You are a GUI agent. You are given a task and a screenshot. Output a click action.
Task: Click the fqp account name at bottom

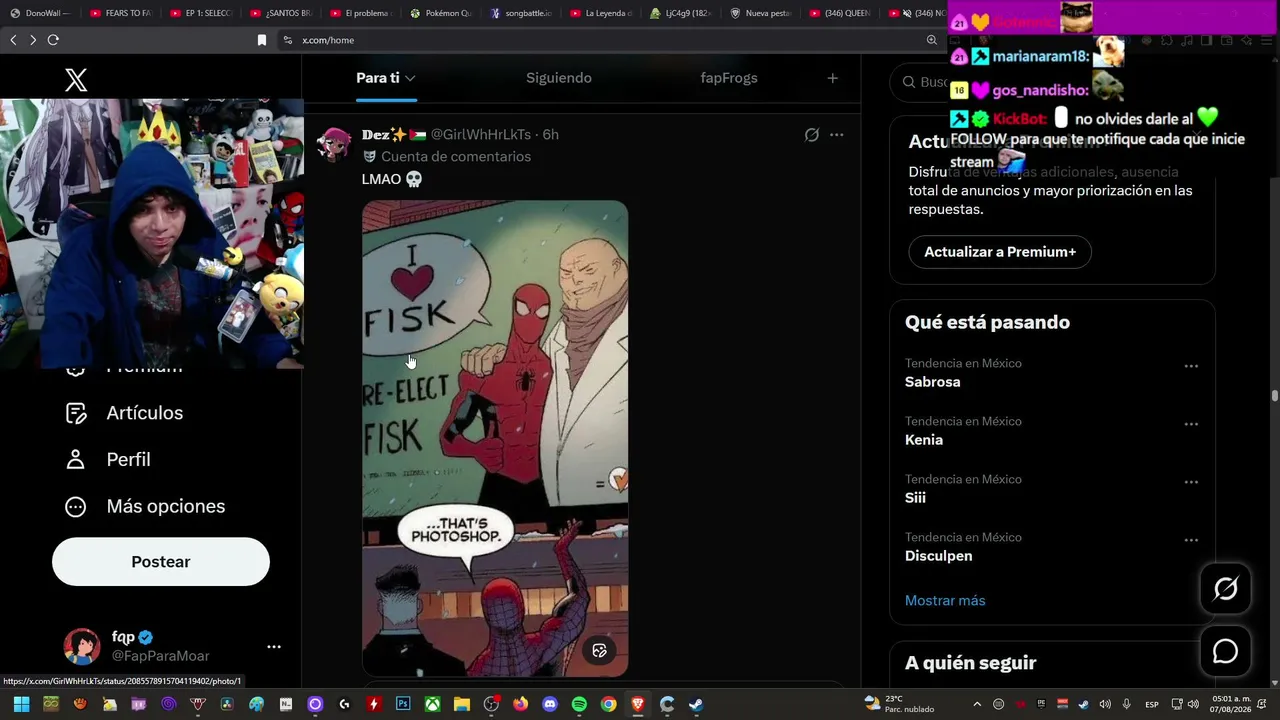(x=123, y=637)
